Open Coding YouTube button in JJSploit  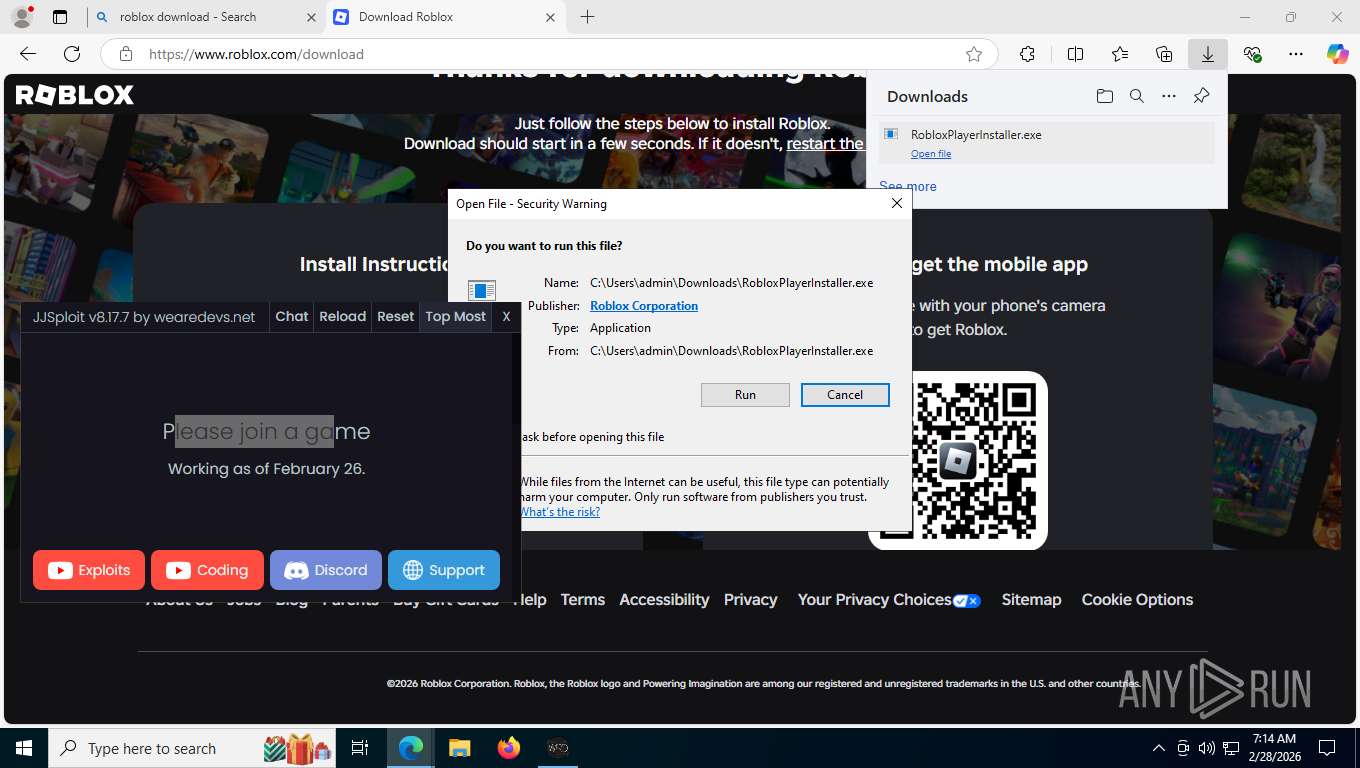pyautogui.click(x=207, y=570)
